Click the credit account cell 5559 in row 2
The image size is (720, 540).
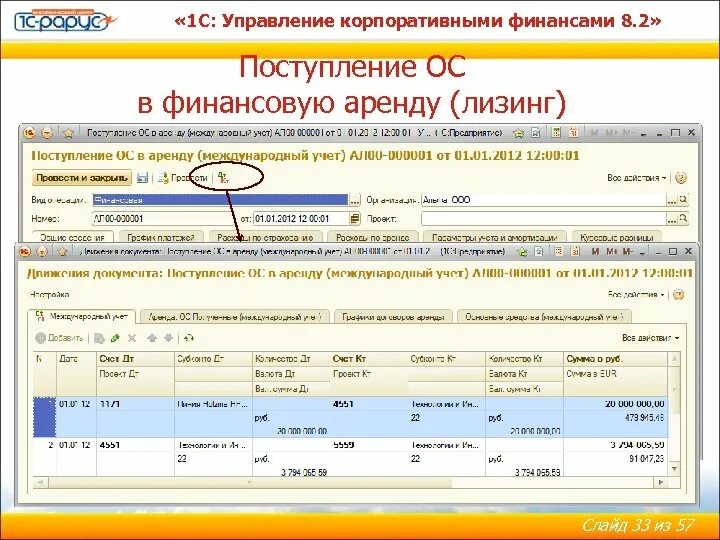(369, 445)
